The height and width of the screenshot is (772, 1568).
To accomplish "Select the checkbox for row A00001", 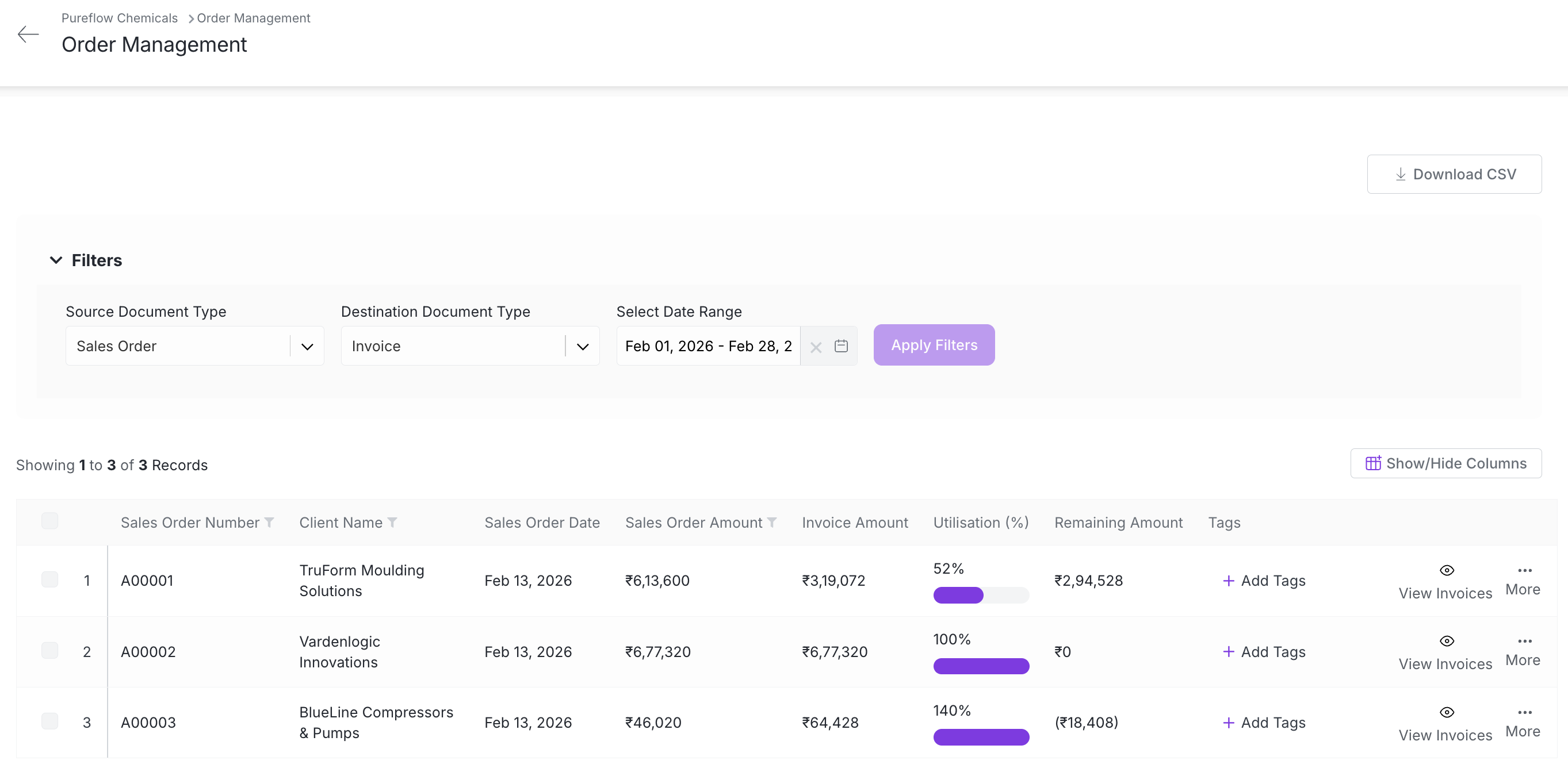I will click(50, 579).
